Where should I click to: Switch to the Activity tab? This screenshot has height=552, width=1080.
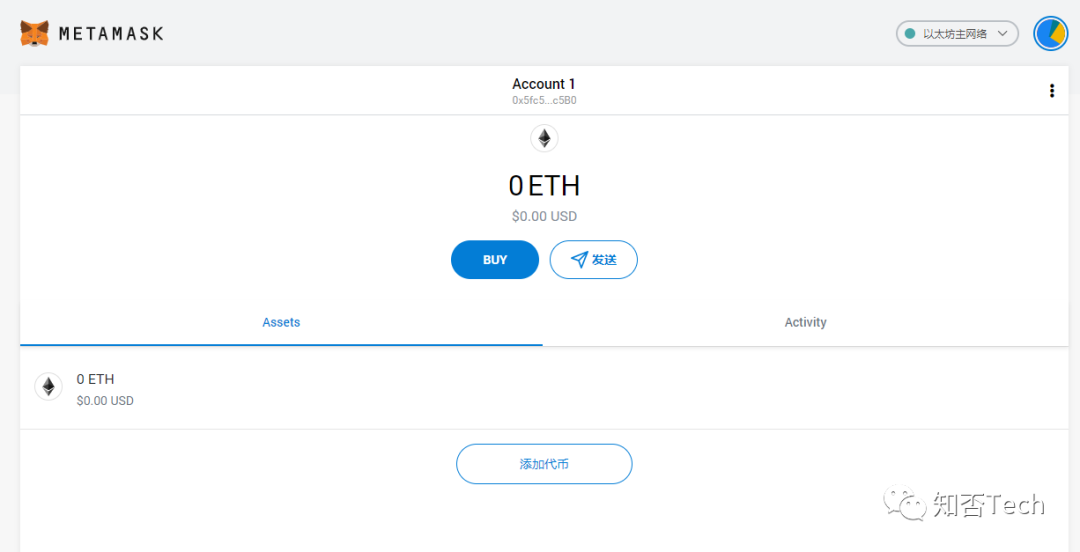805,322
